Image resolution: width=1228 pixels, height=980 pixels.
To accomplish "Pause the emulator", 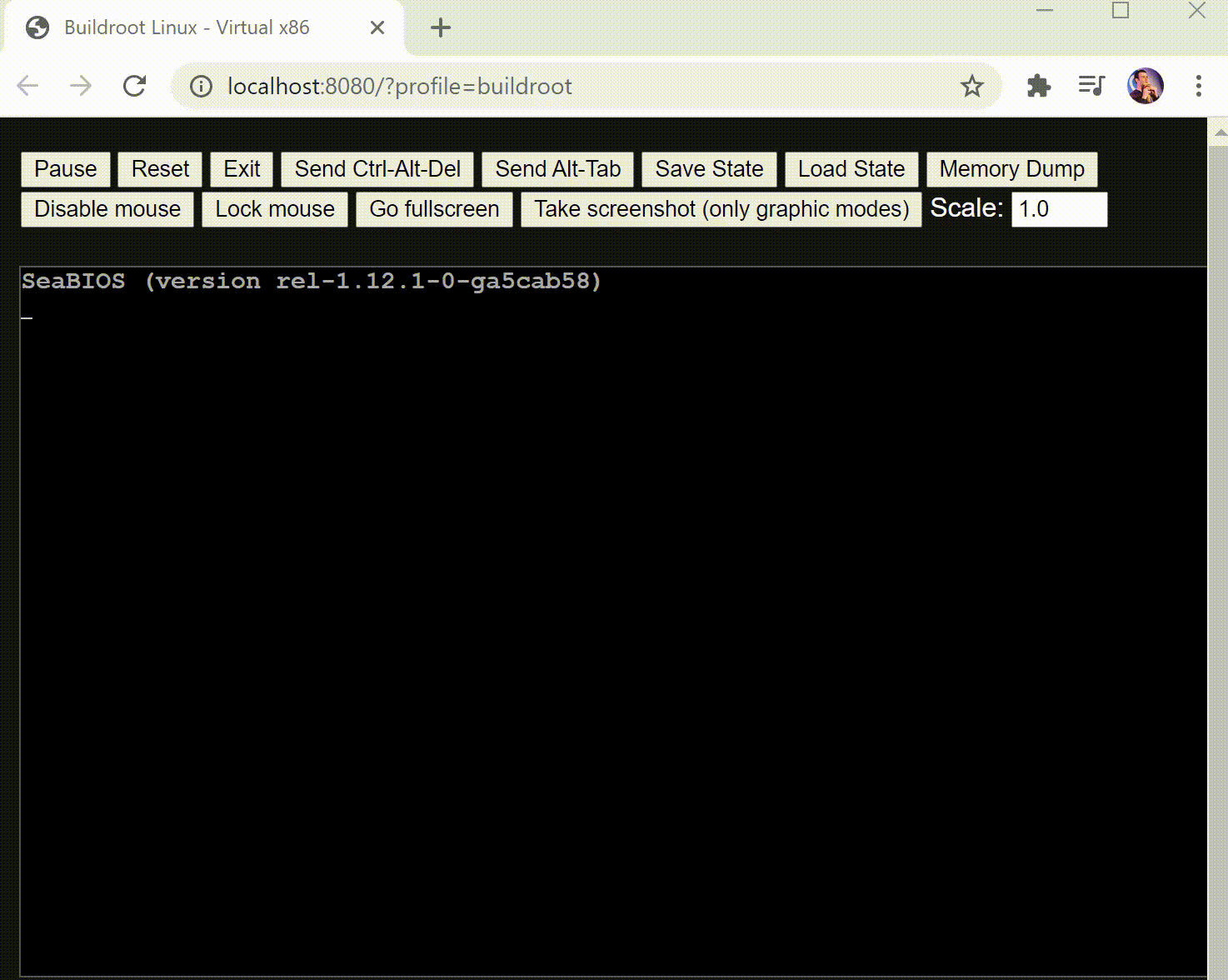I will [x=65, y=169].
